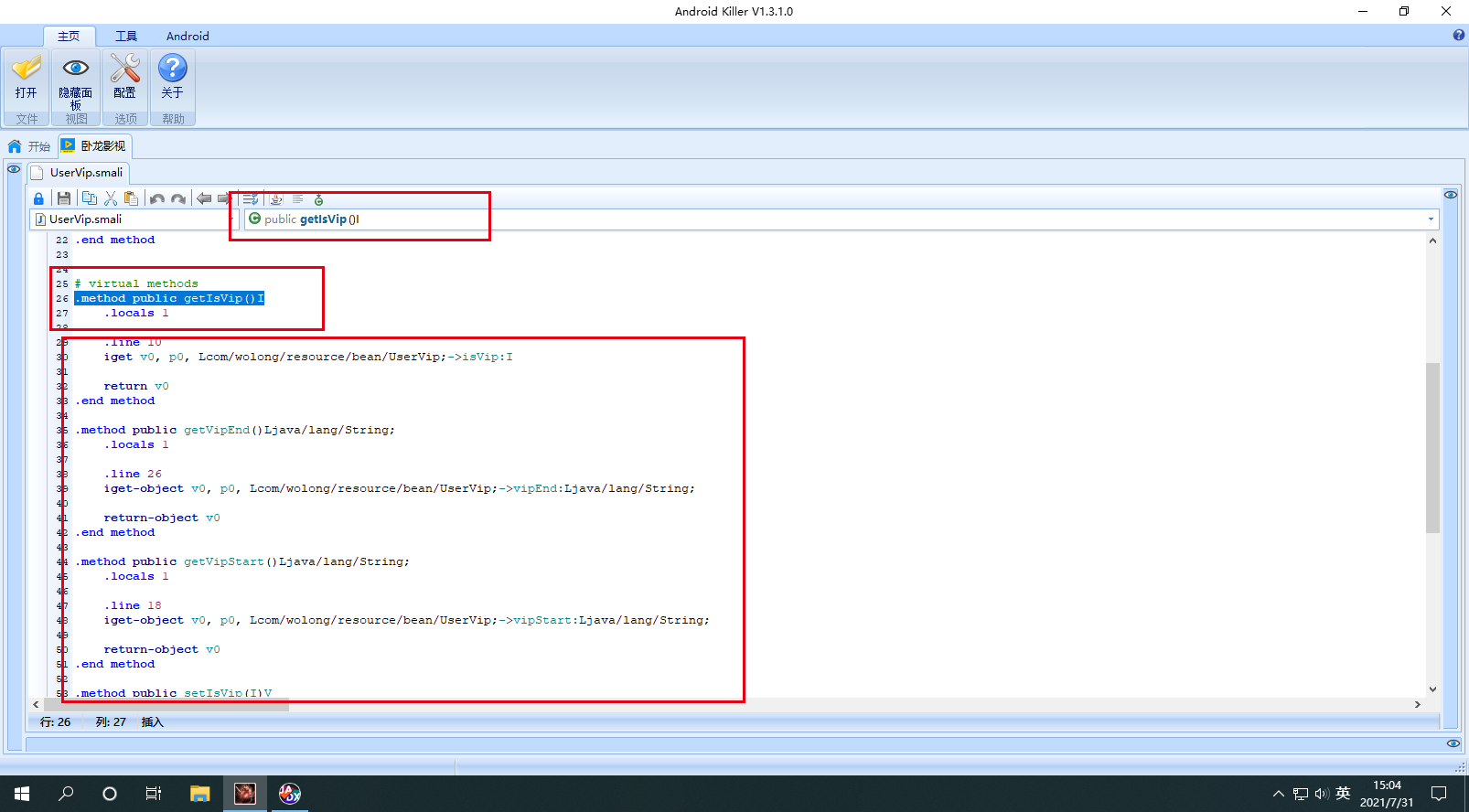Click the '.line 18' code line
This screenshot has height=812, width=1469.
point(133,605)
